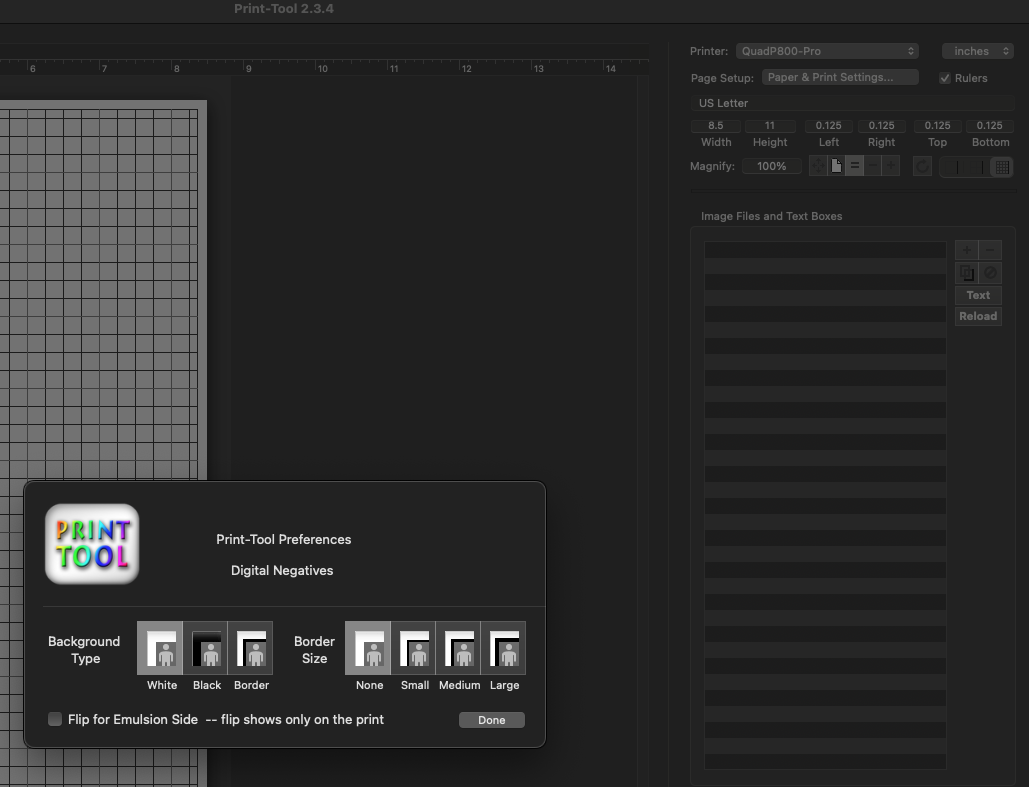The width and height of the screenshot is (1029, 787).
Task: Pick the Border background type icon
Action: click(251, 647)
